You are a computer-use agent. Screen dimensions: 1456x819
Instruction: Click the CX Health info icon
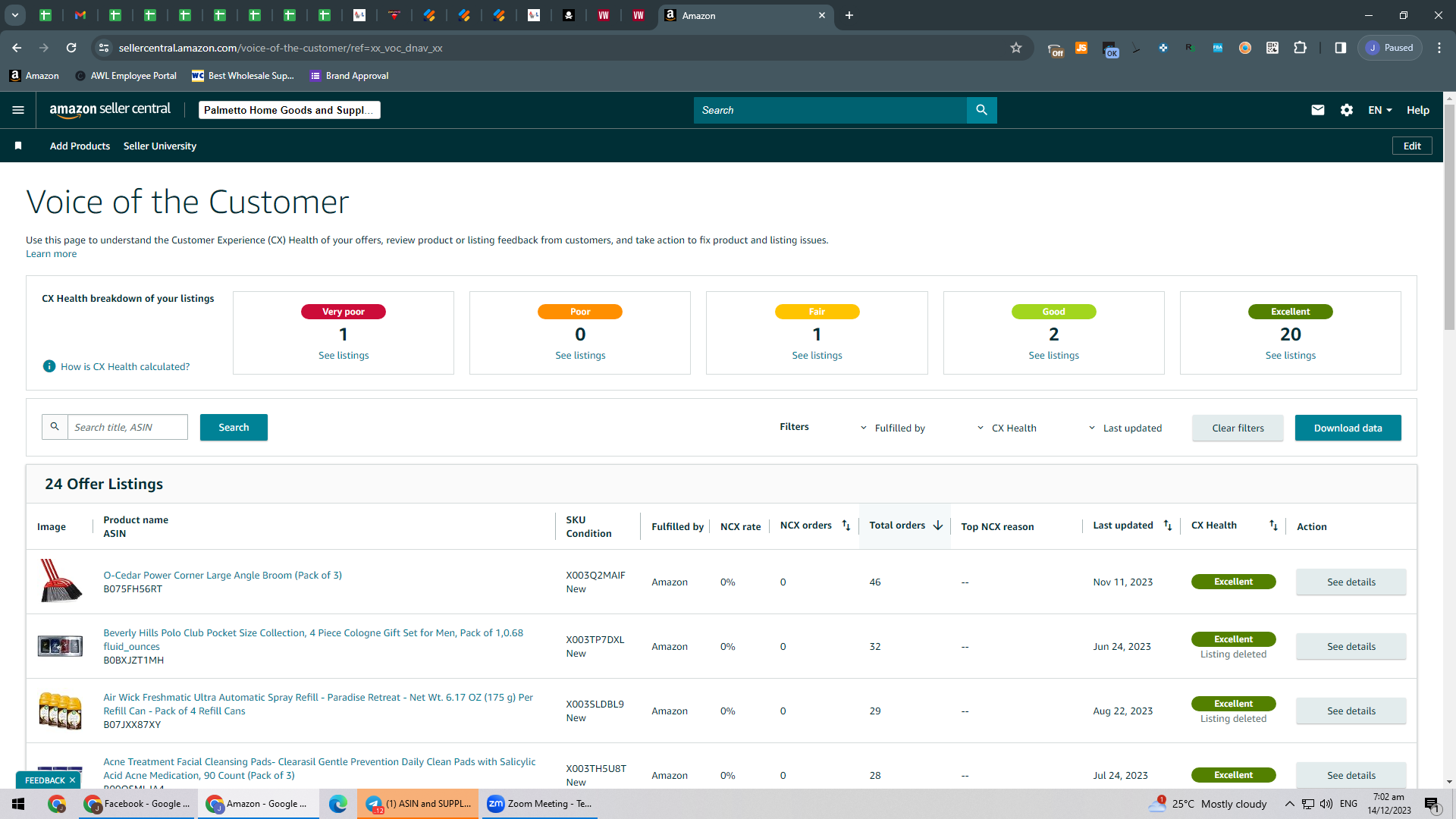(49, 366)
